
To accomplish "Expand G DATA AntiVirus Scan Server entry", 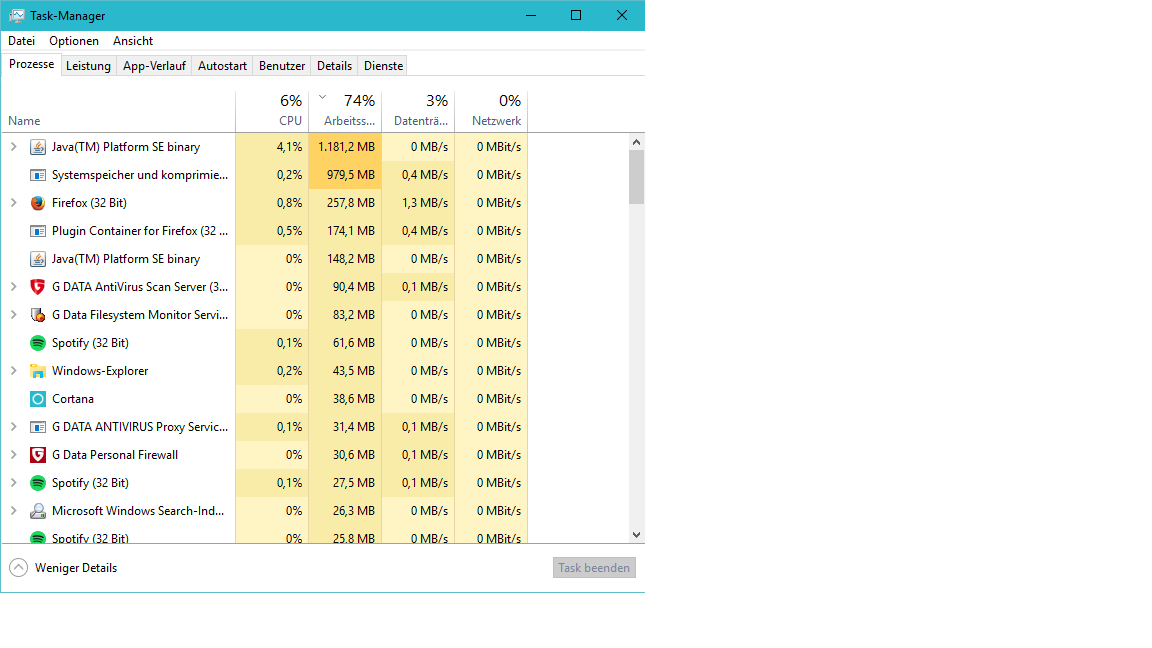I will pos(13,287).
